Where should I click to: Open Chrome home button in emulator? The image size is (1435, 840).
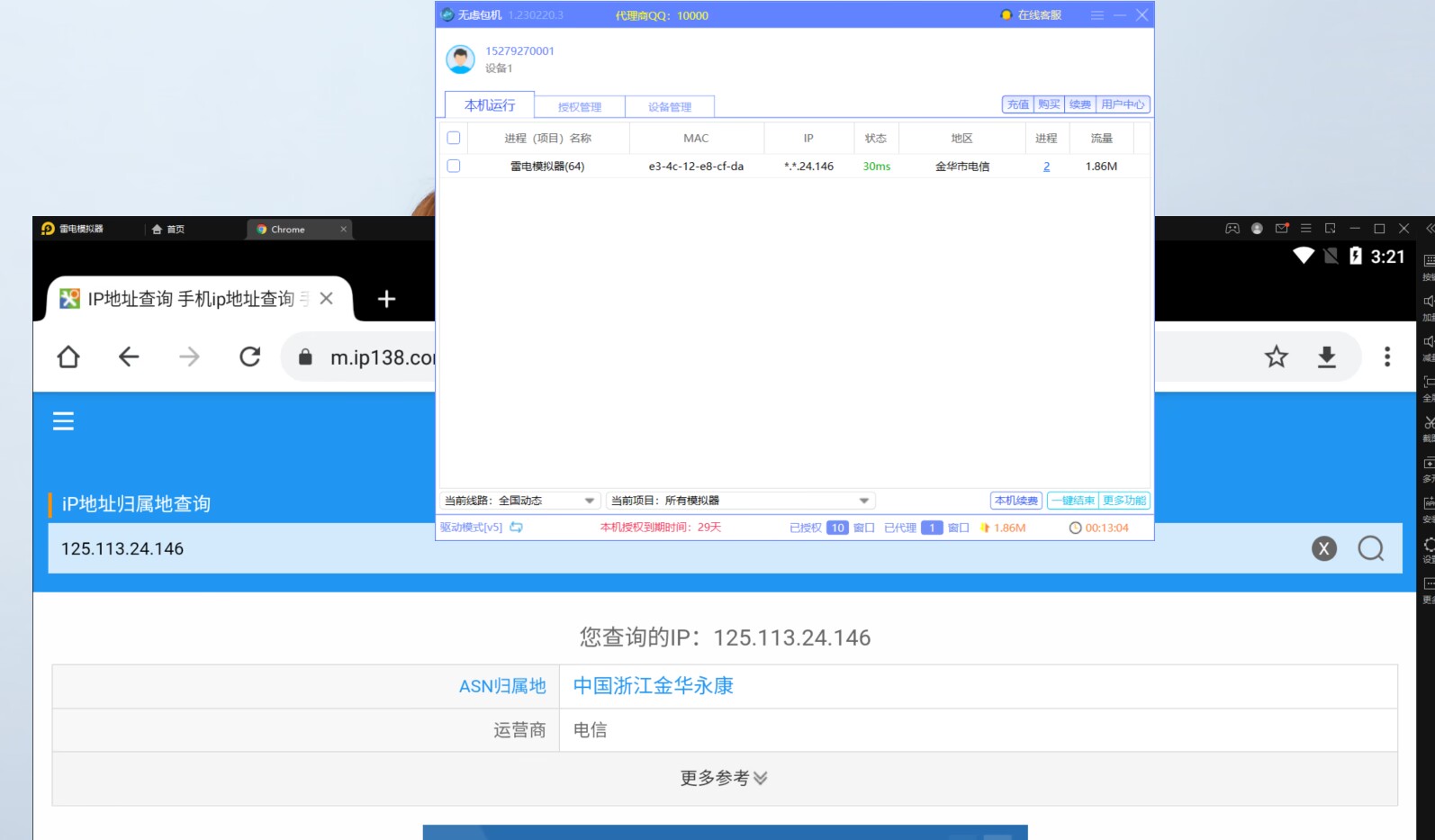(68, 357)
